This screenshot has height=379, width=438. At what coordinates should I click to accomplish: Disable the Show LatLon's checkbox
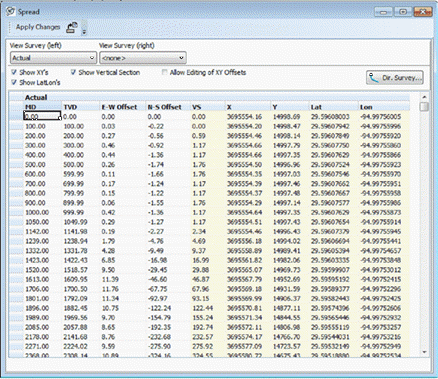pyautogui.click(x=14, y=82)
